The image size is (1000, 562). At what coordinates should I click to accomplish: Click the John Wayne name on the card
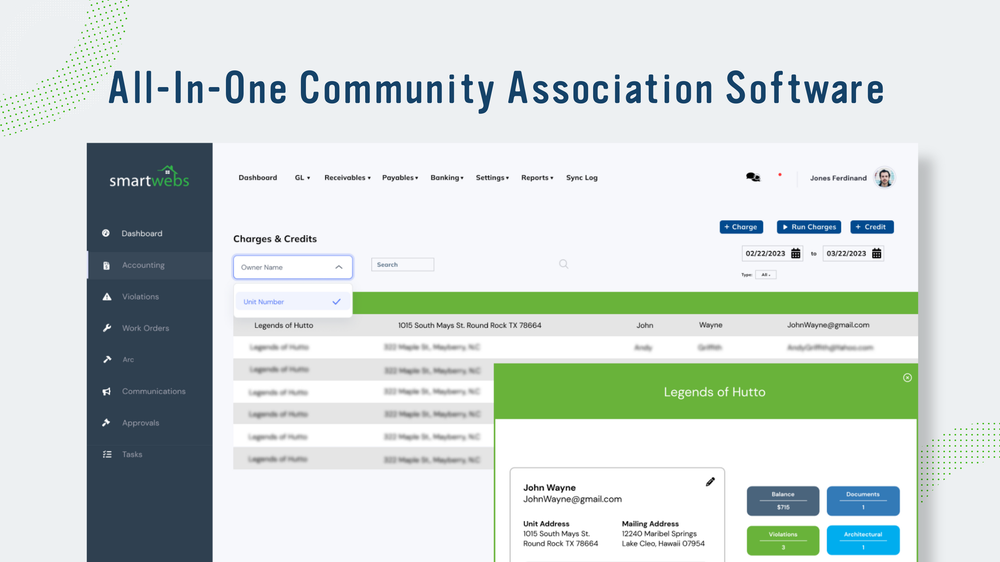tap(549, 487)
